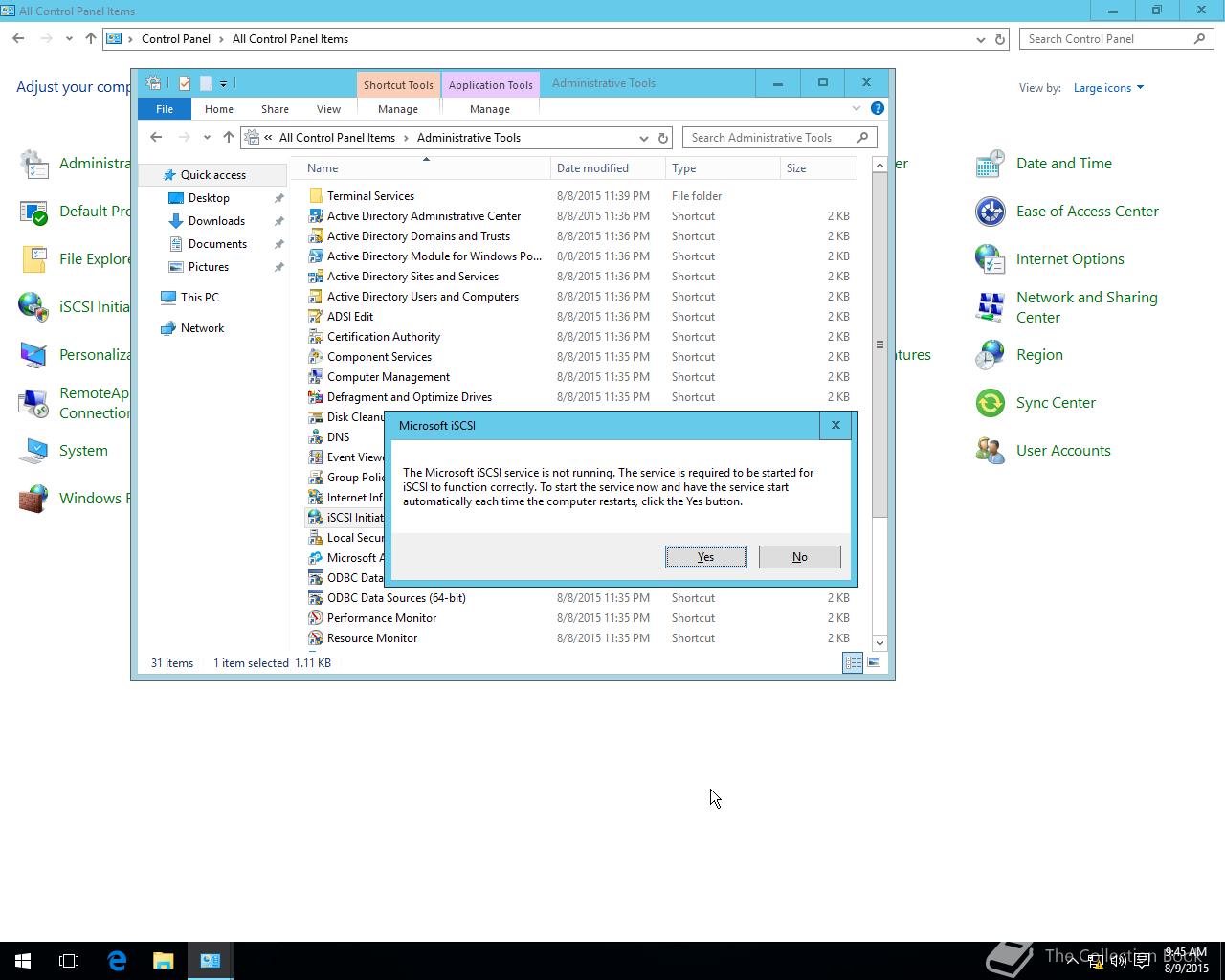The width and height of the screenshot is (1225, 980).
Task: Close the Microsoft iSCSI dialog
Action: point(835,425)
